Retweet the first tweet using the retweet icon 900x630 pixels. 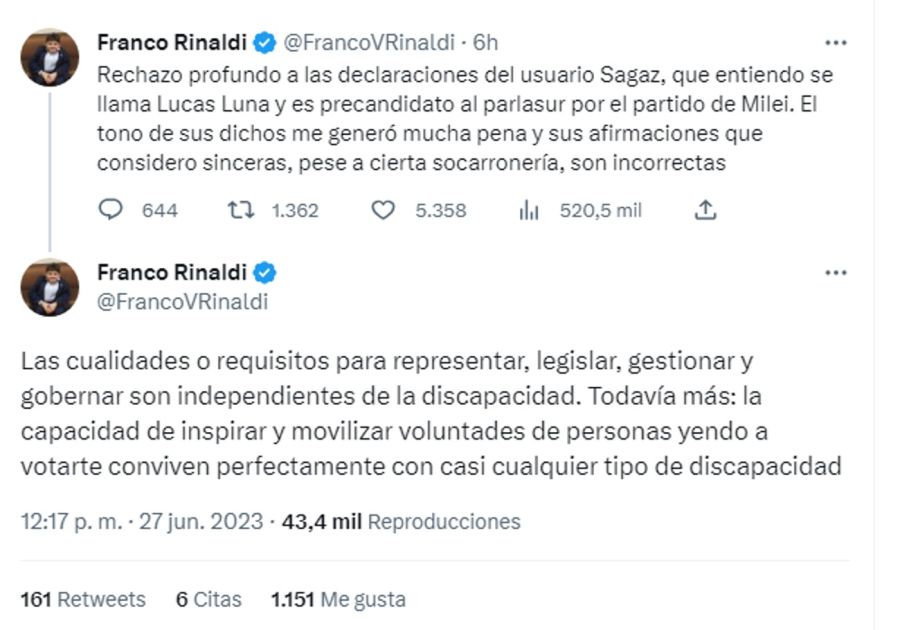242,210
